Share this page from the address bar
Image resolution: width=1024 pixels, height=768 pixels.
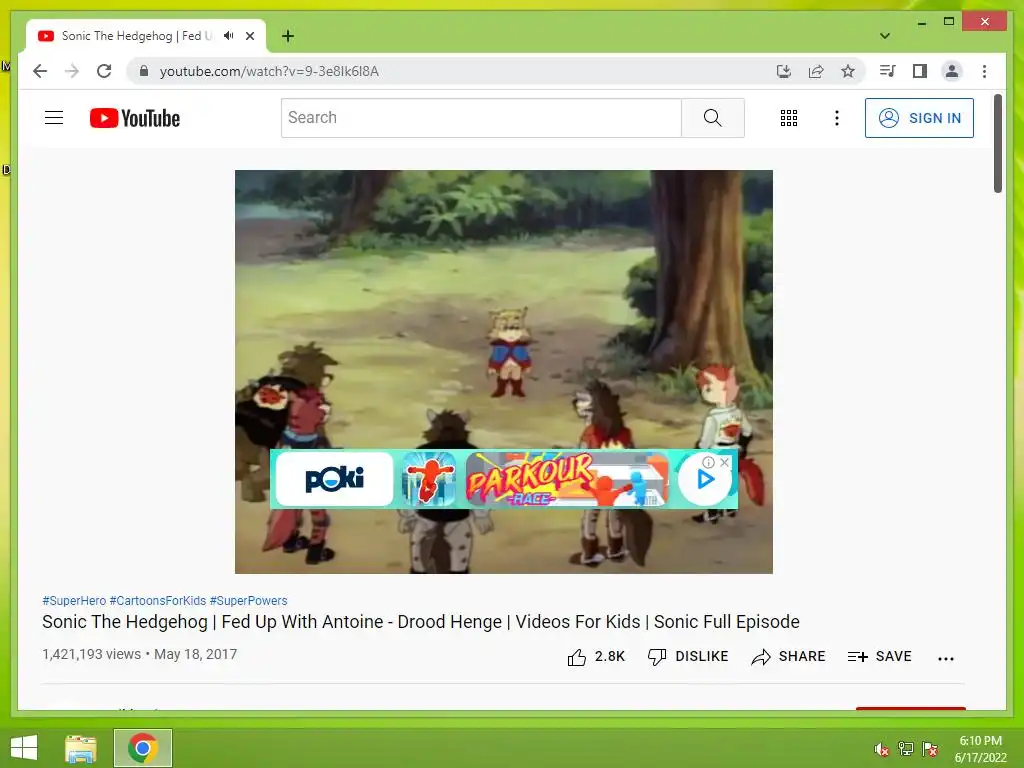tap(816, 71)
